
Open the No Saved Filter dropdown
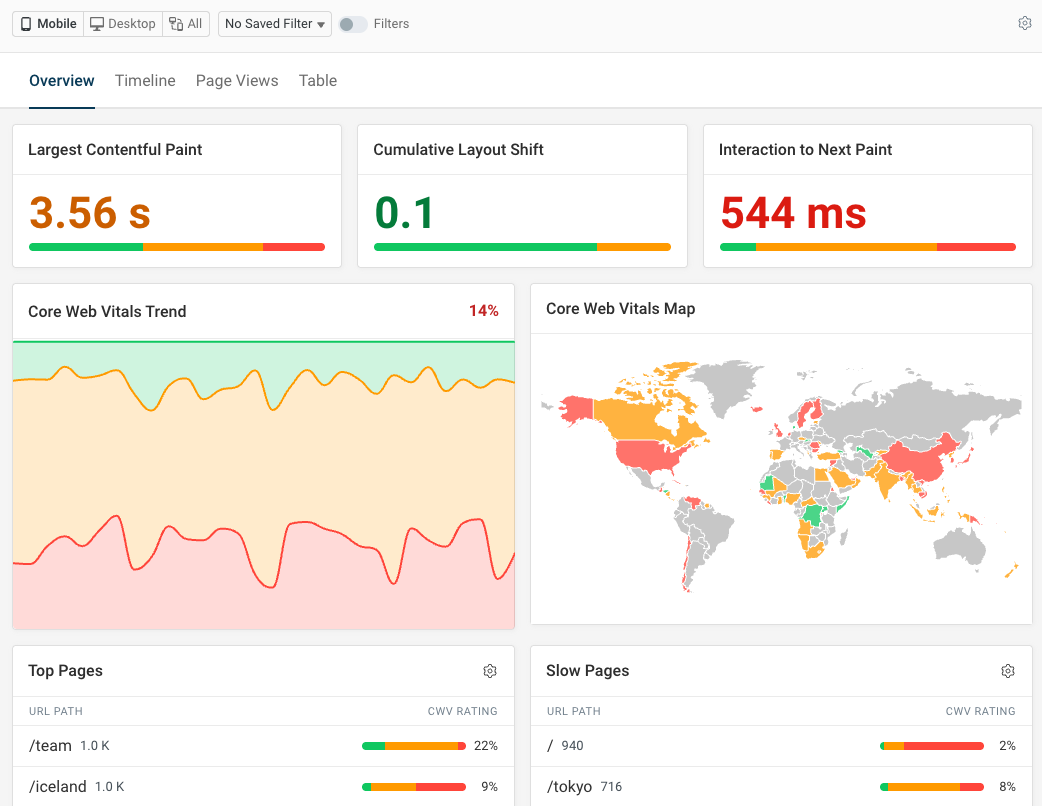pyautogui.click(x=276, y=24)
